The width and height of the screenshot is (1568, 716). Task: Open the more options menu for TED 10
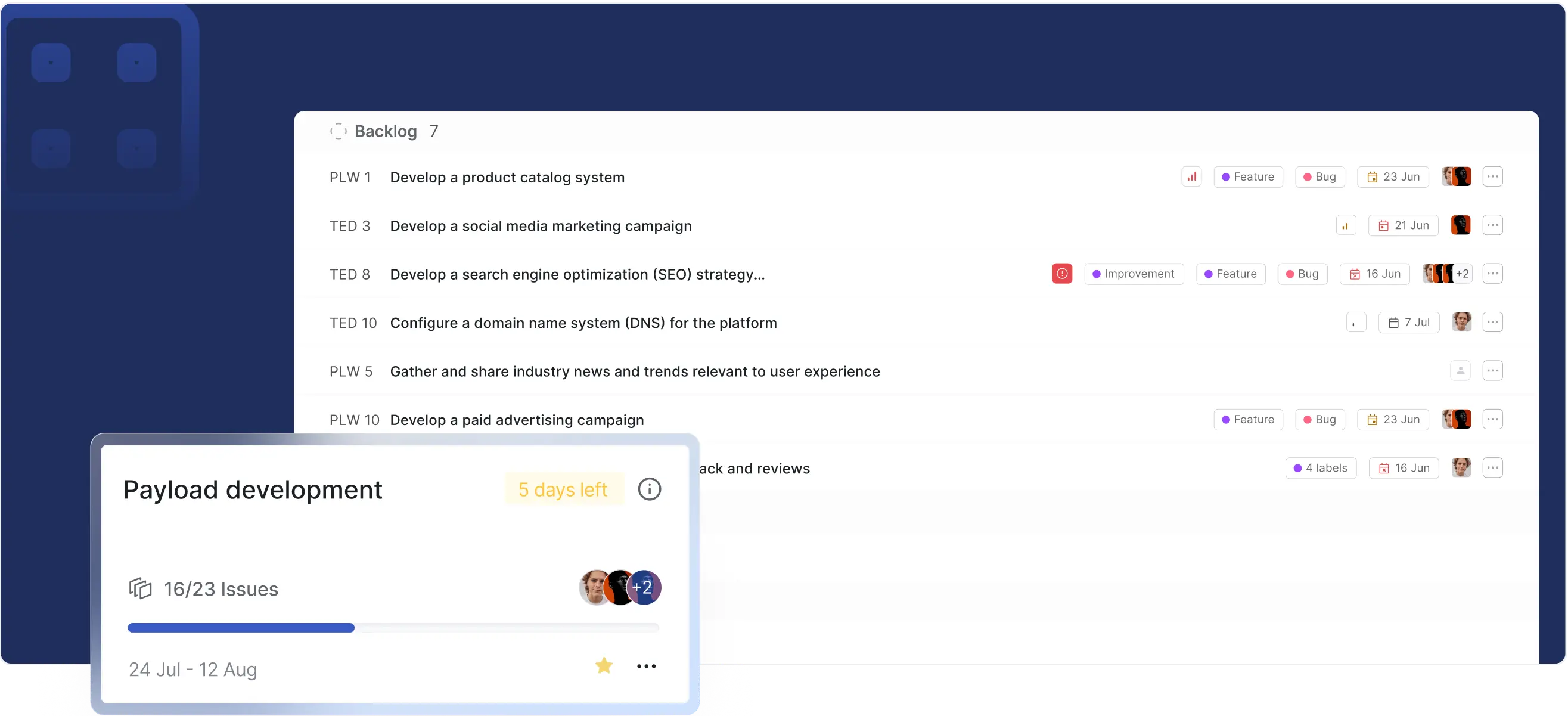point(1492,322)
